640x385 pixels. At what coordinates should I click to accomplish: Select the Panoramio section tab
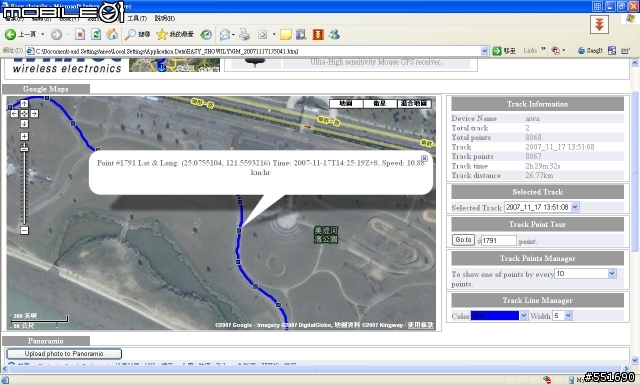46,341
